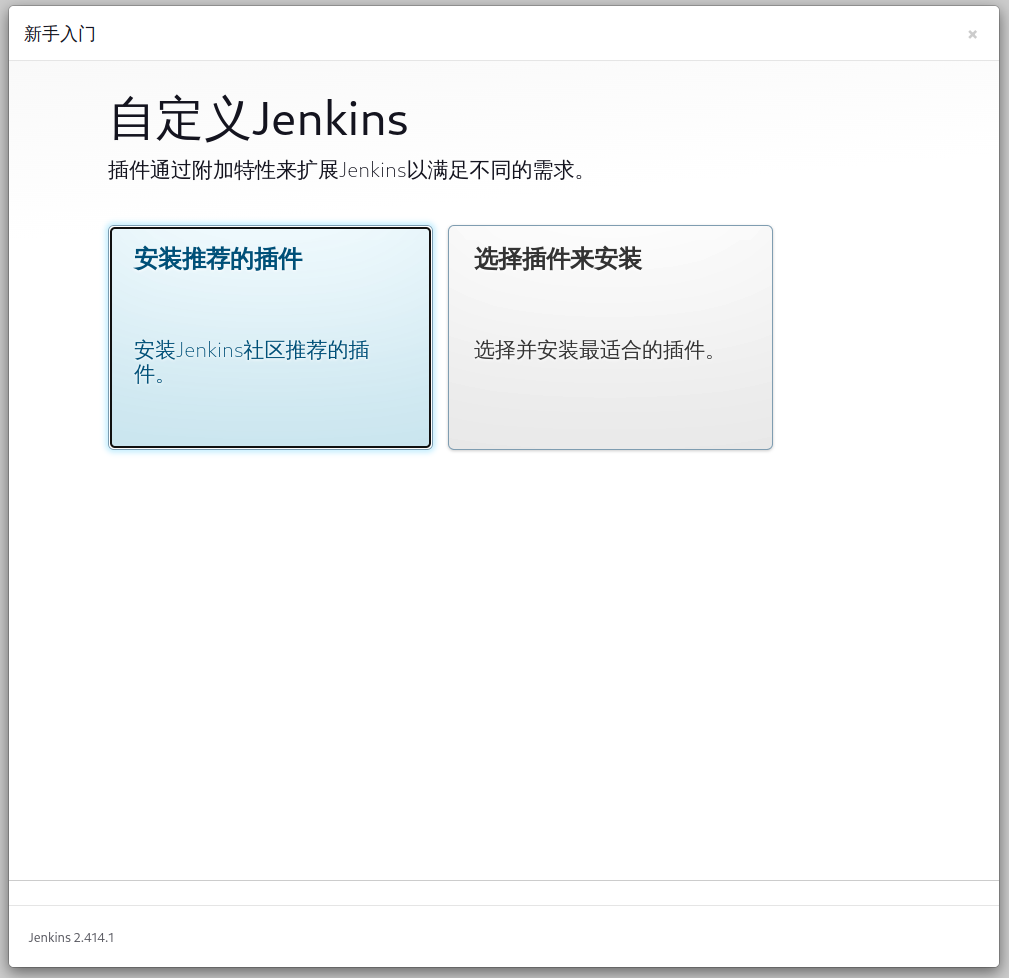Screen dimensions: 1009x978
Task: Click the × to dismiss the setup wizard
Action: click(971, 34)
